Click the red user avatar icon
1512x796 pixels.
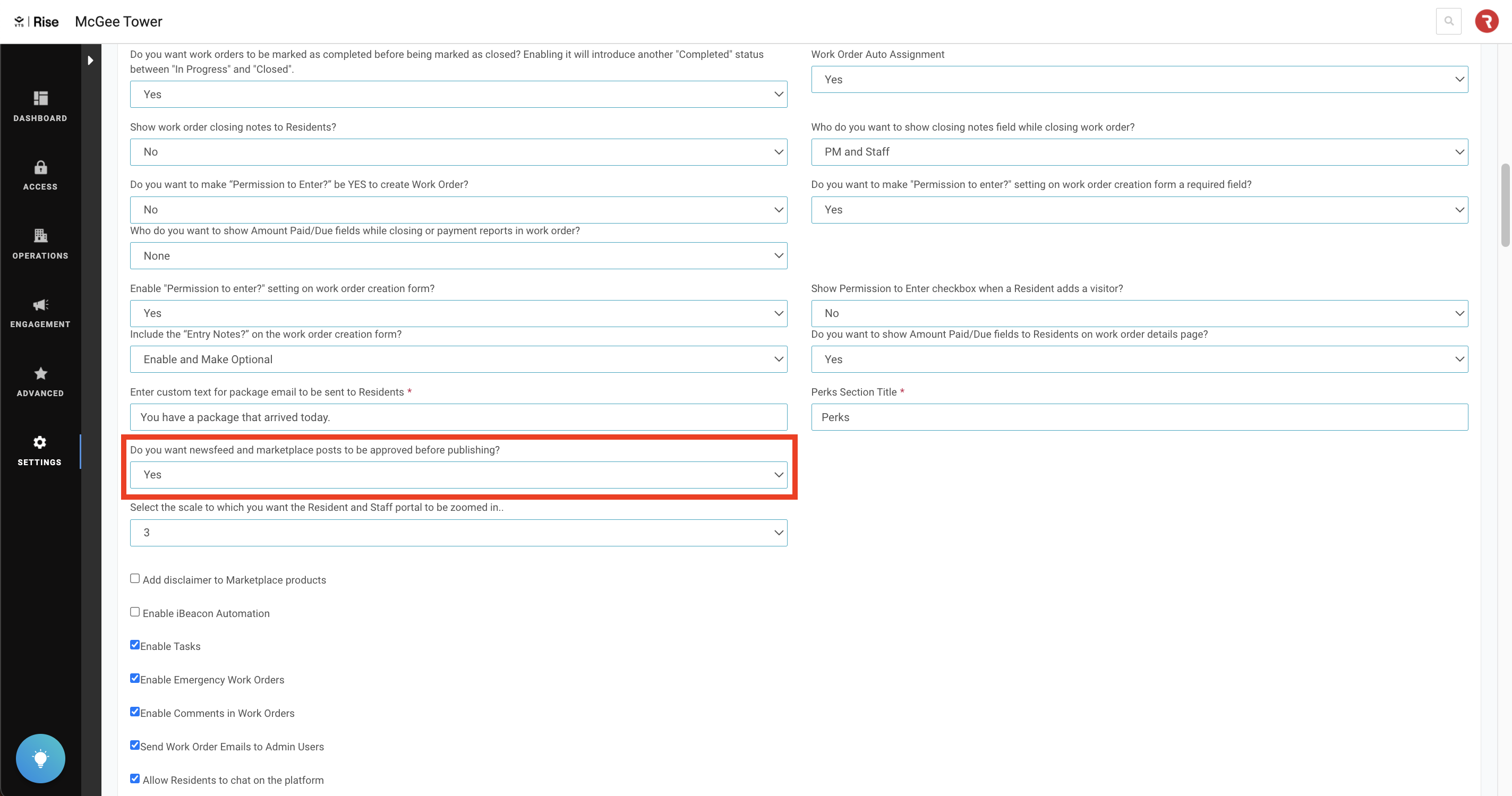pyautogui.click(x=1486, y=21)
